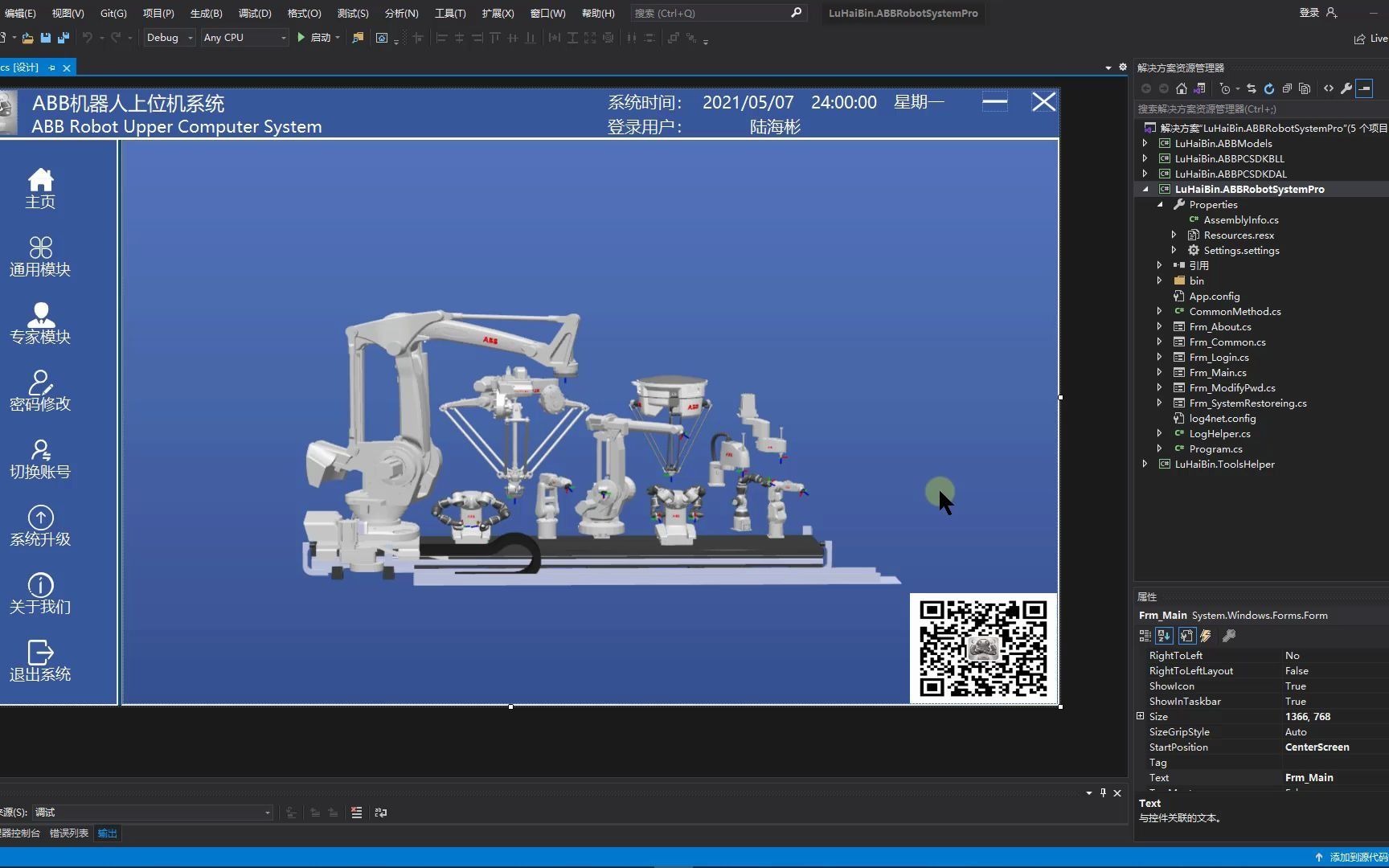Open properties via wrench icon in Solution Explorer

click(x=1346, y=88)
